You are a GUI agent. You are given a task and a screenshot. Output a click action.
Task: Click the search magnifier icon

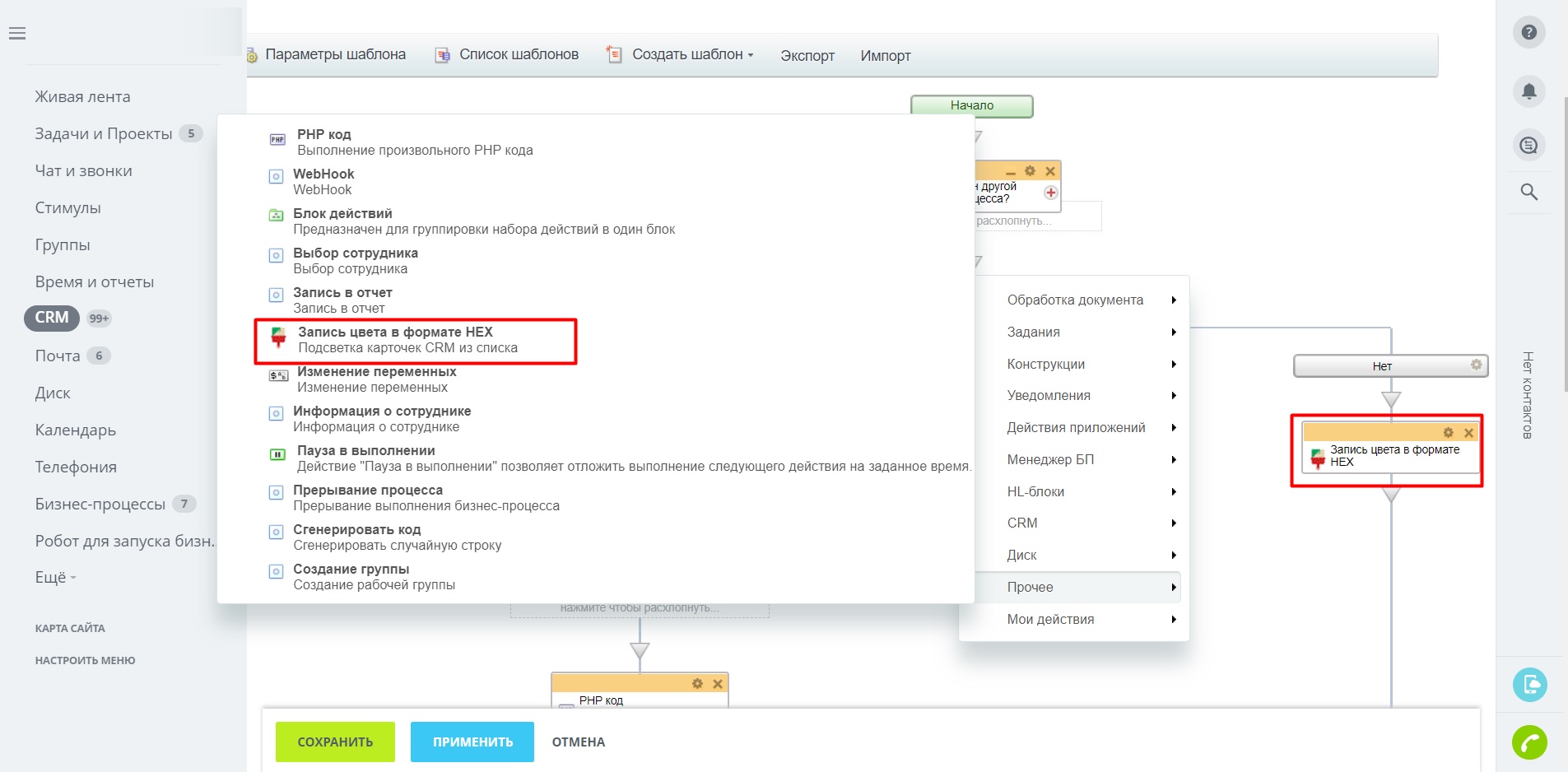pos(1528,192)
